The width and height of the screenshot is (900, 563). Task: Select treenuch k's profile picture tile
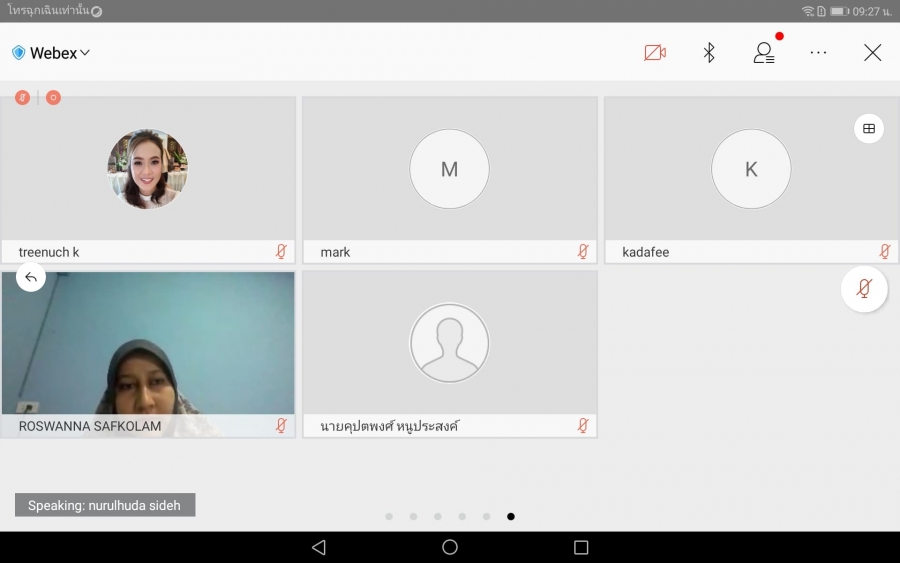point(148,169)
